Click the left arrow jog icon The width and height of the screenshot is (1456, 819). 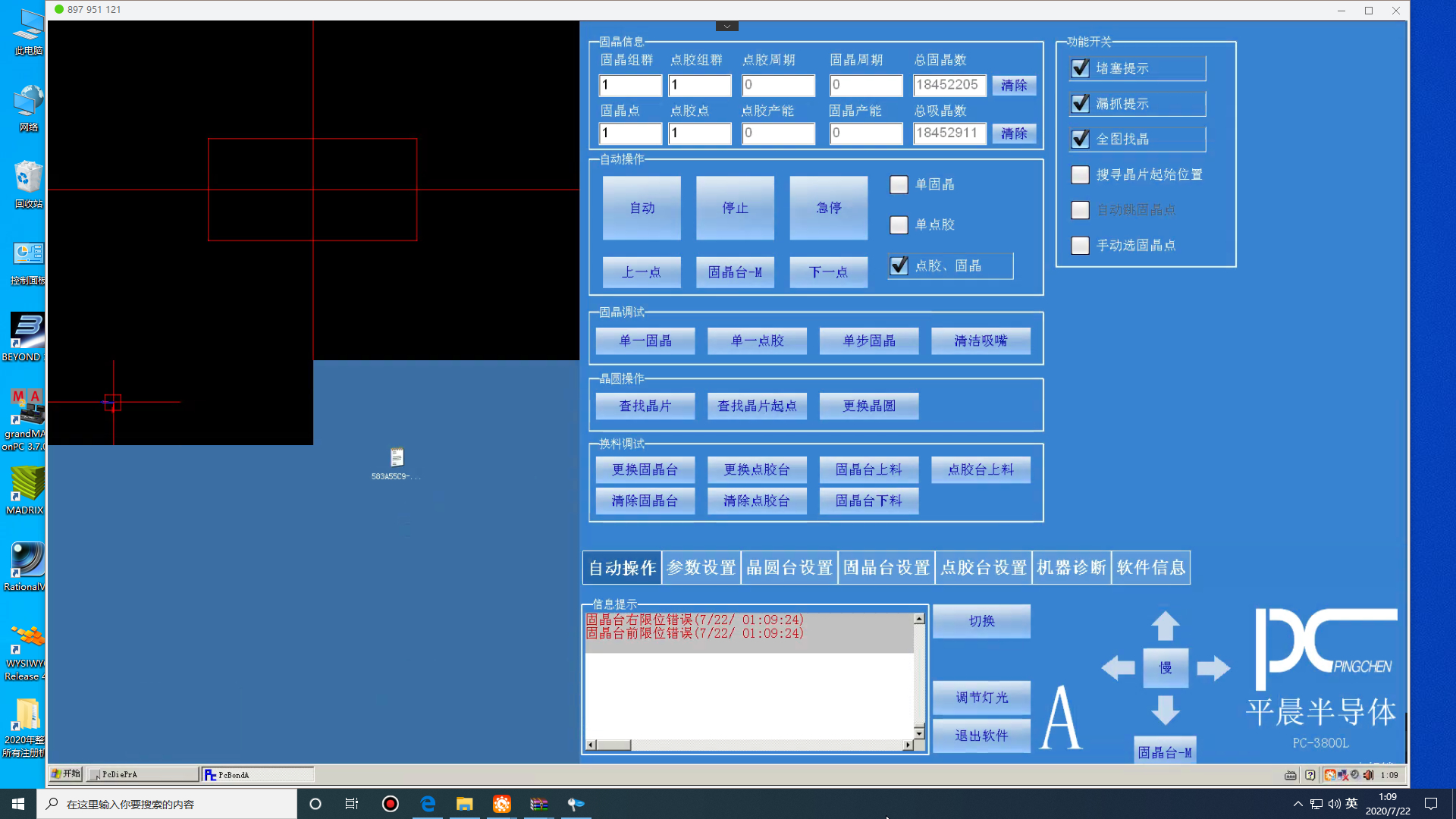coord(1118,668)
